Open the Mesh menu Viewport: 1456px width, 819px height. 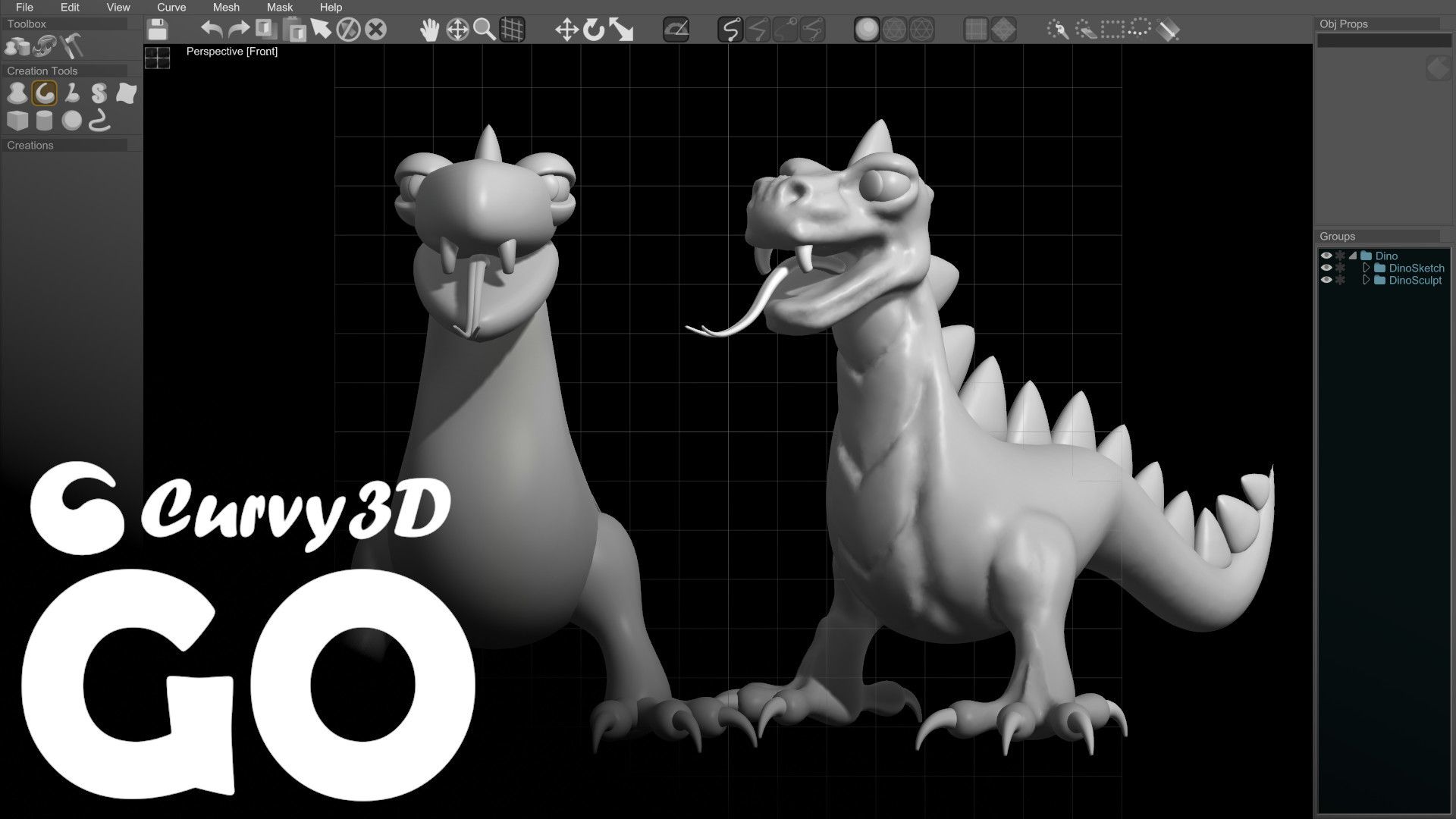[226, 7]
